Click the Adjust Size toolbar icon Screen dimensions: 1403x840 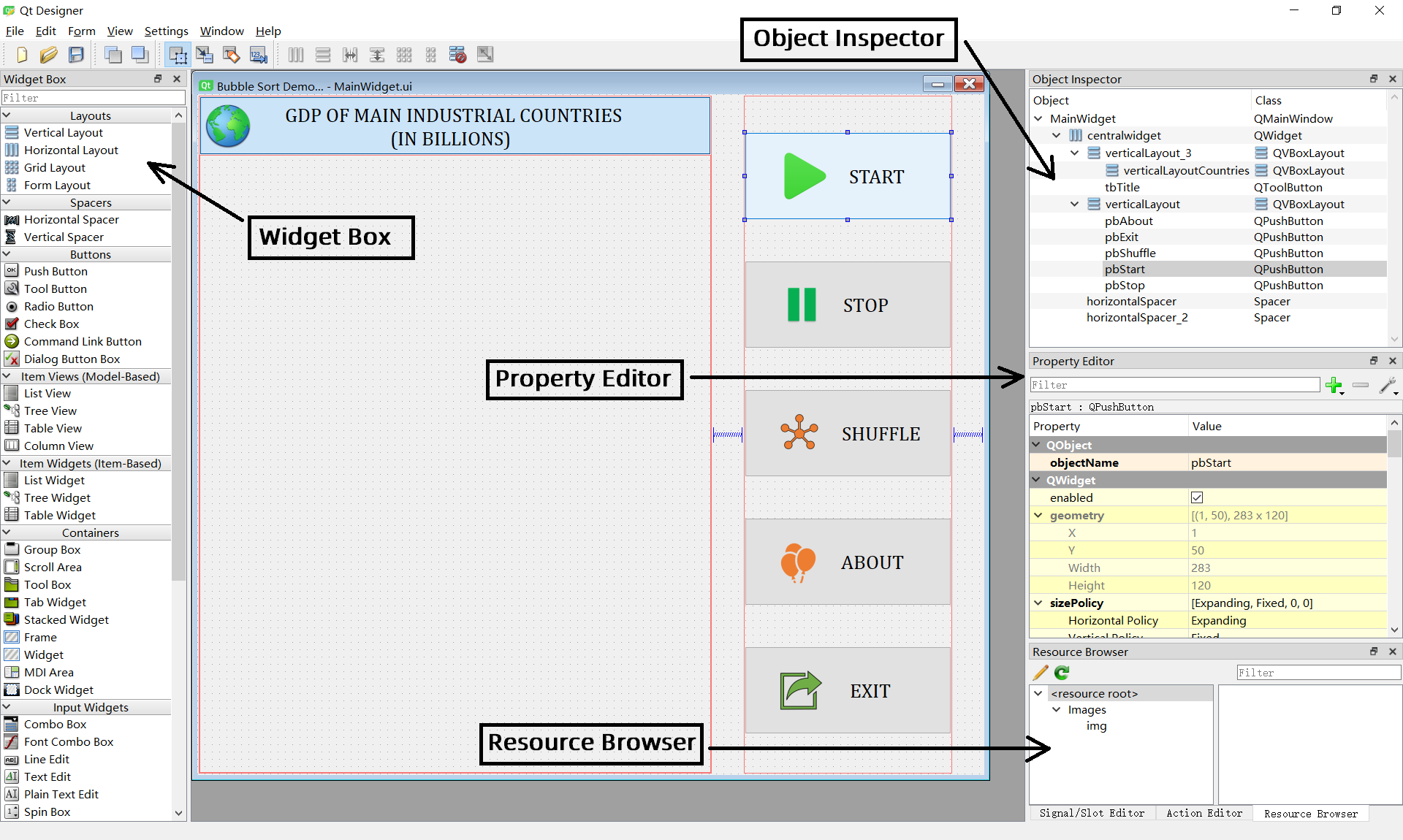(485, 55)
